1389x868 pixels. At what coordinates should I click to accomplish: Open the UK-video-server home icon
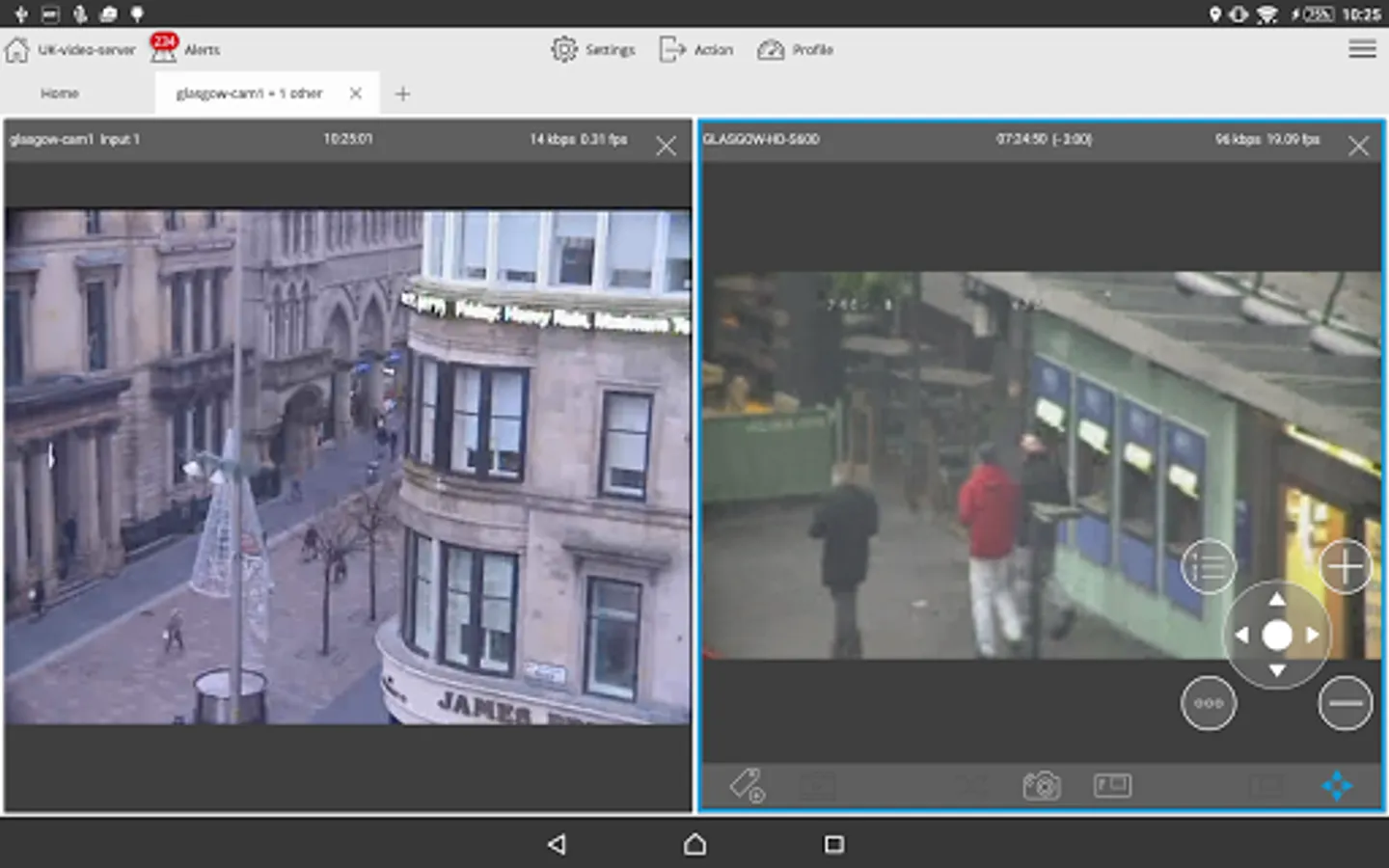(x=17, y=50)
